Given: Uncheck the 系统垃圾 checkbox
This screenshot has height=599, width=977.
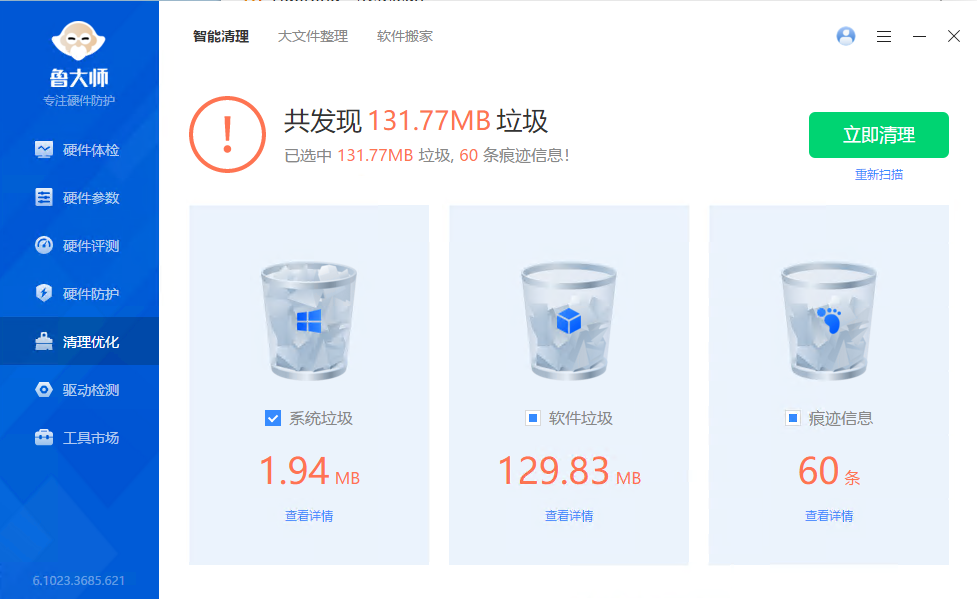Looking at the screenshot, I should (273, 418).
